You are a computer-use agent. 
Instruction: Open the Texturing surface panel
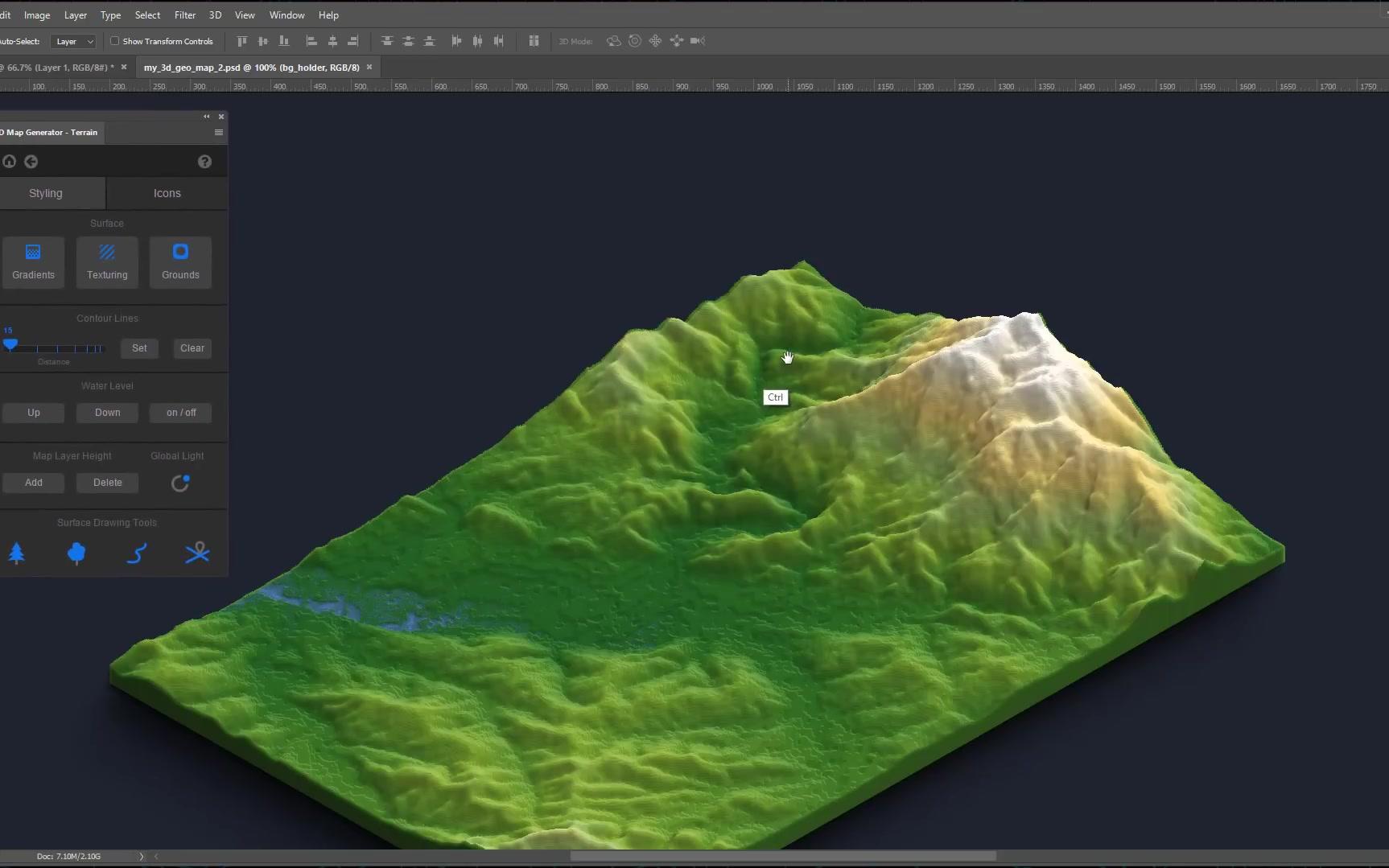[107, 262]
